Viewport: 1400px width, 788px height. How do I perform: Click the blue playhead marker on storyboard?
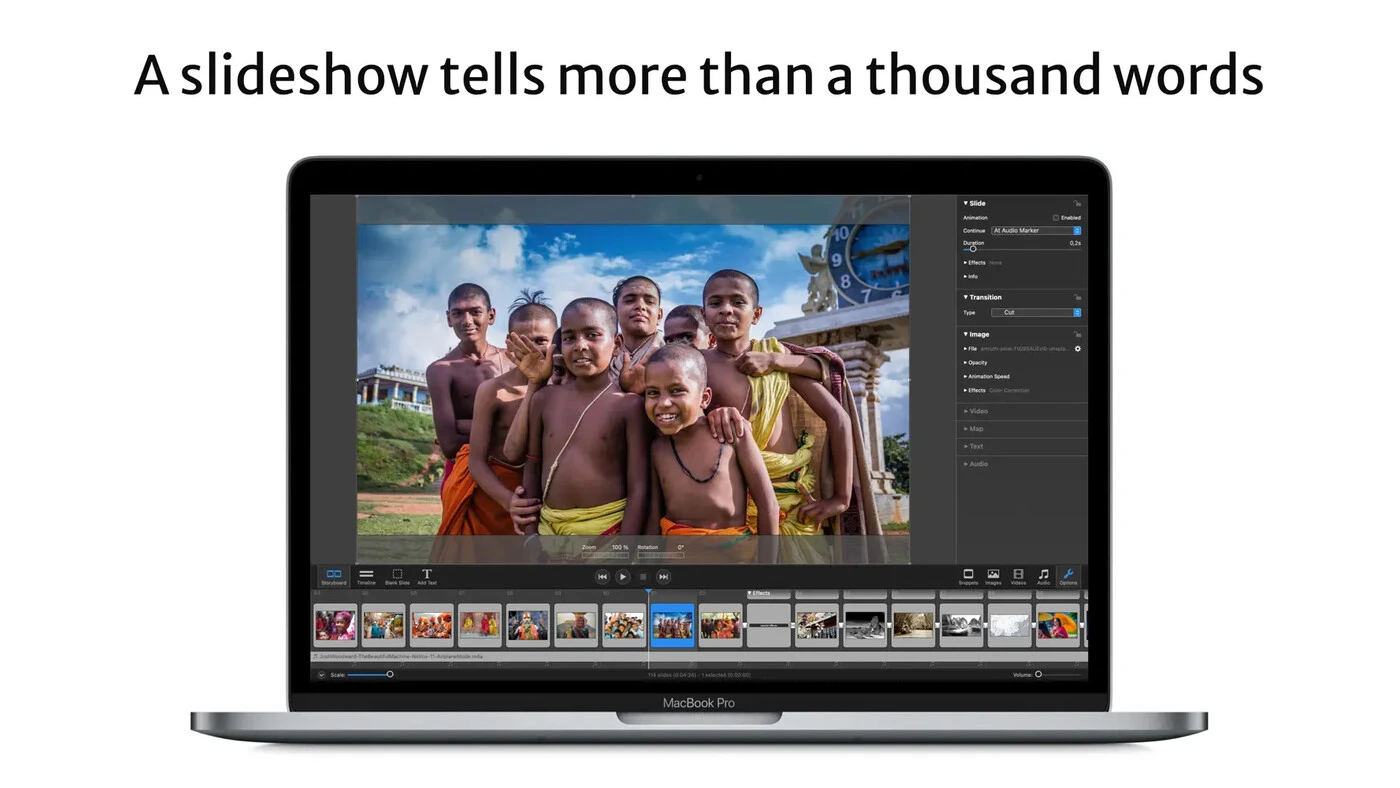pos(648,593)
